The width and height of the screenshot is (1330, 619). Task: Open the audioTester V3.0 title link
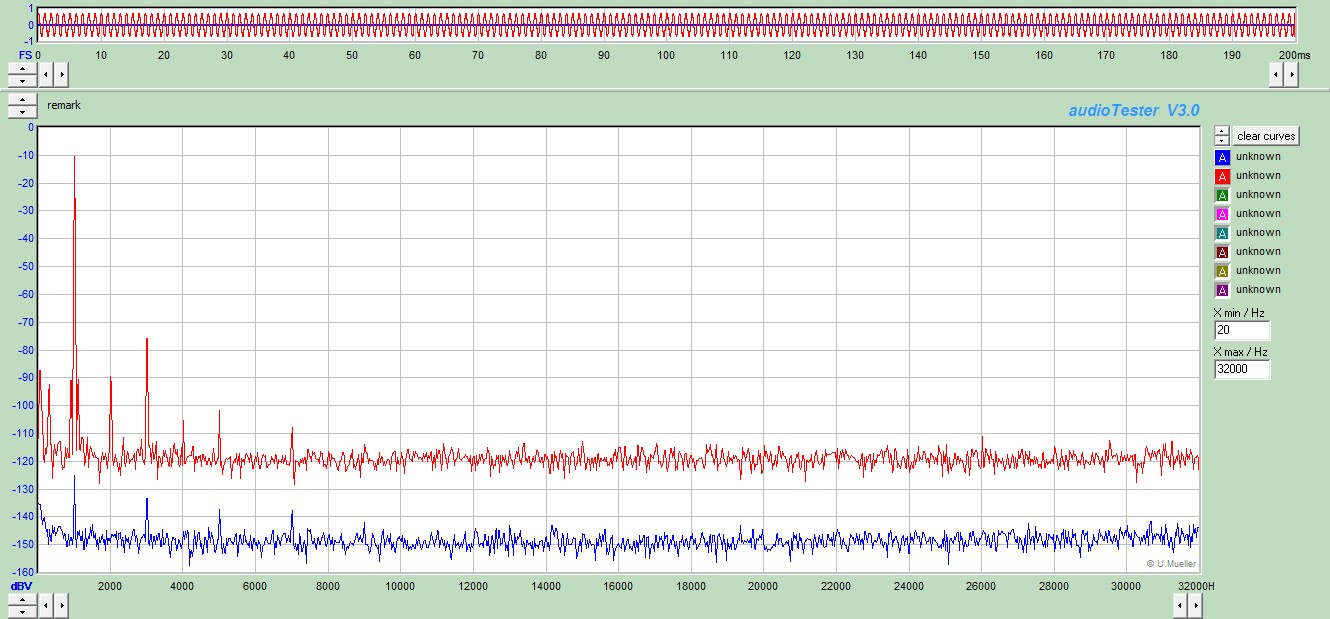[x=1133, y=110]
